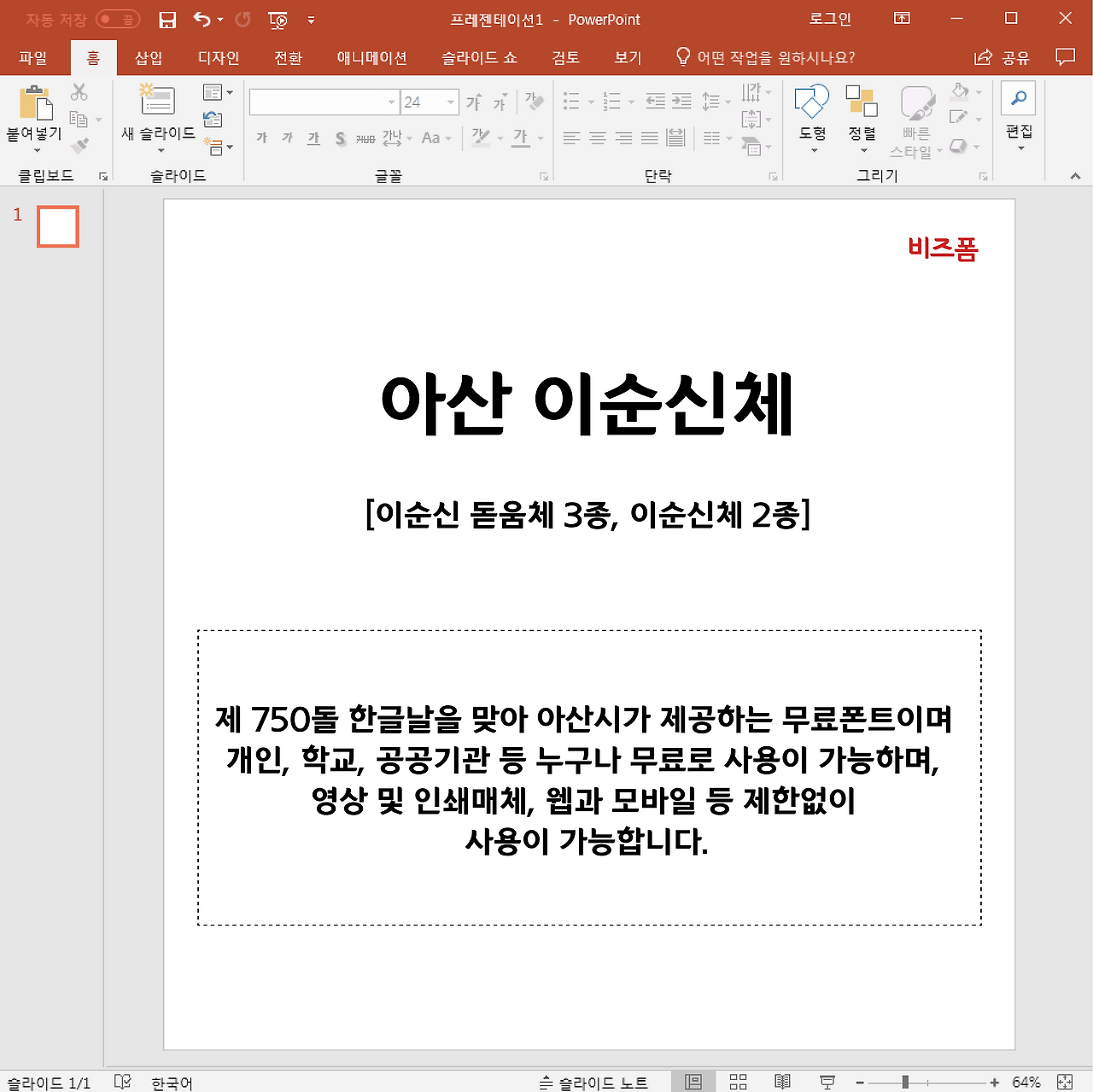Open the 붙여넣기 (Paste) dropdown
This screenshot has height=1092, width=1093.
(36, 149)
